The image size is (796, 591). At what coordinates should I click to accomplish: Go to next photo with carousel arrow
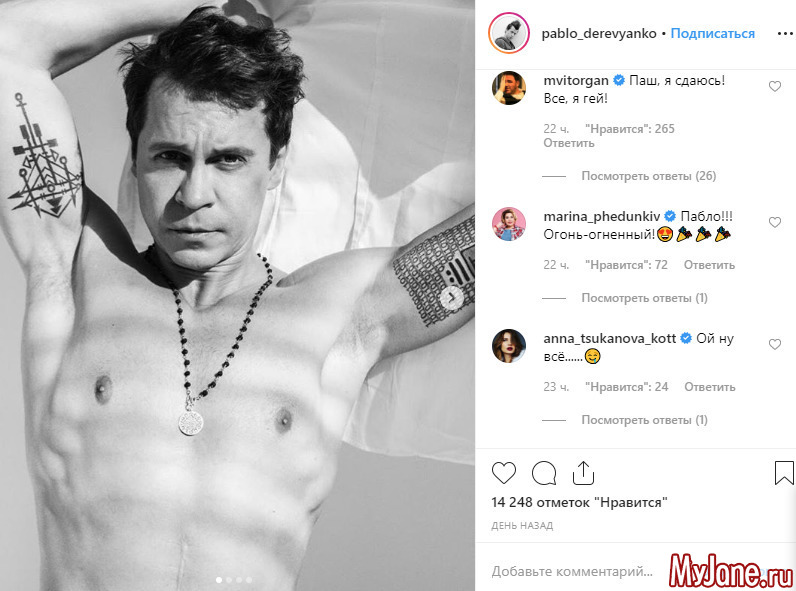click(451, 298)
